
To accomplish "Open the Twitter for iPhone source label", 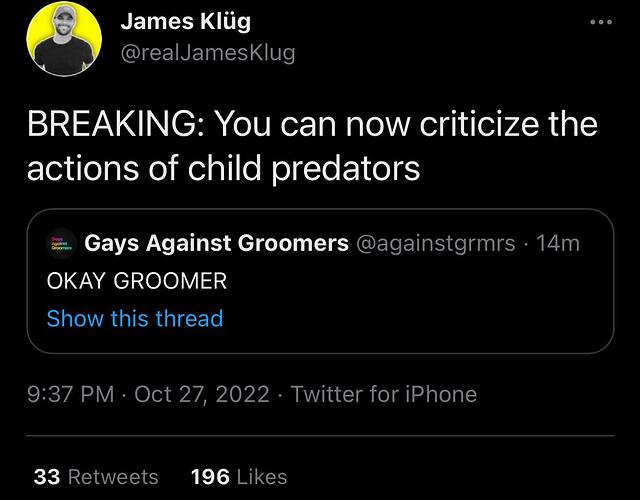I will (384, 394).
